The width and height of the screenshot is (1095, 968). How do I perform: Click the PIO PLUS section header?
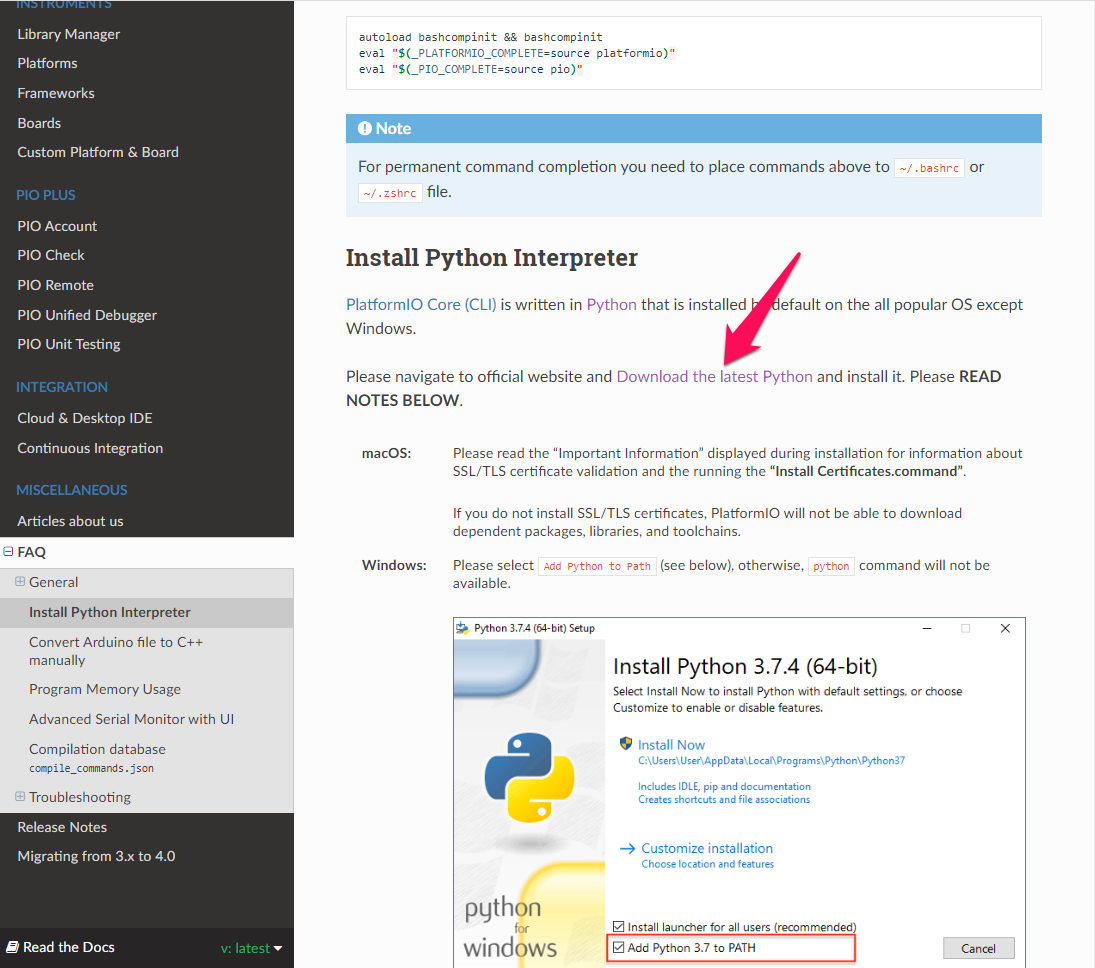[x=45, y=196]
